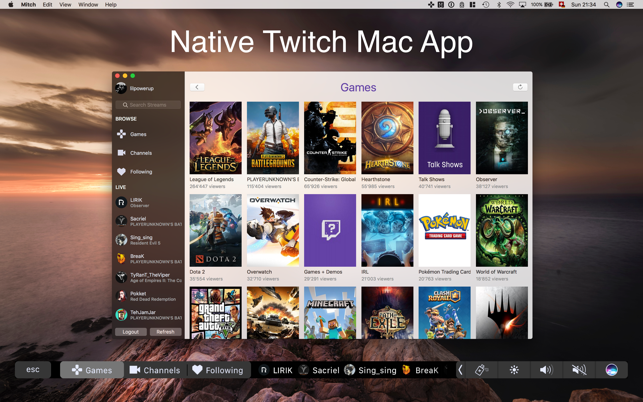Select the tank battle game cover
Viewport: 643px width, 402px height.
pyautogui.click(x=273, y=313)
